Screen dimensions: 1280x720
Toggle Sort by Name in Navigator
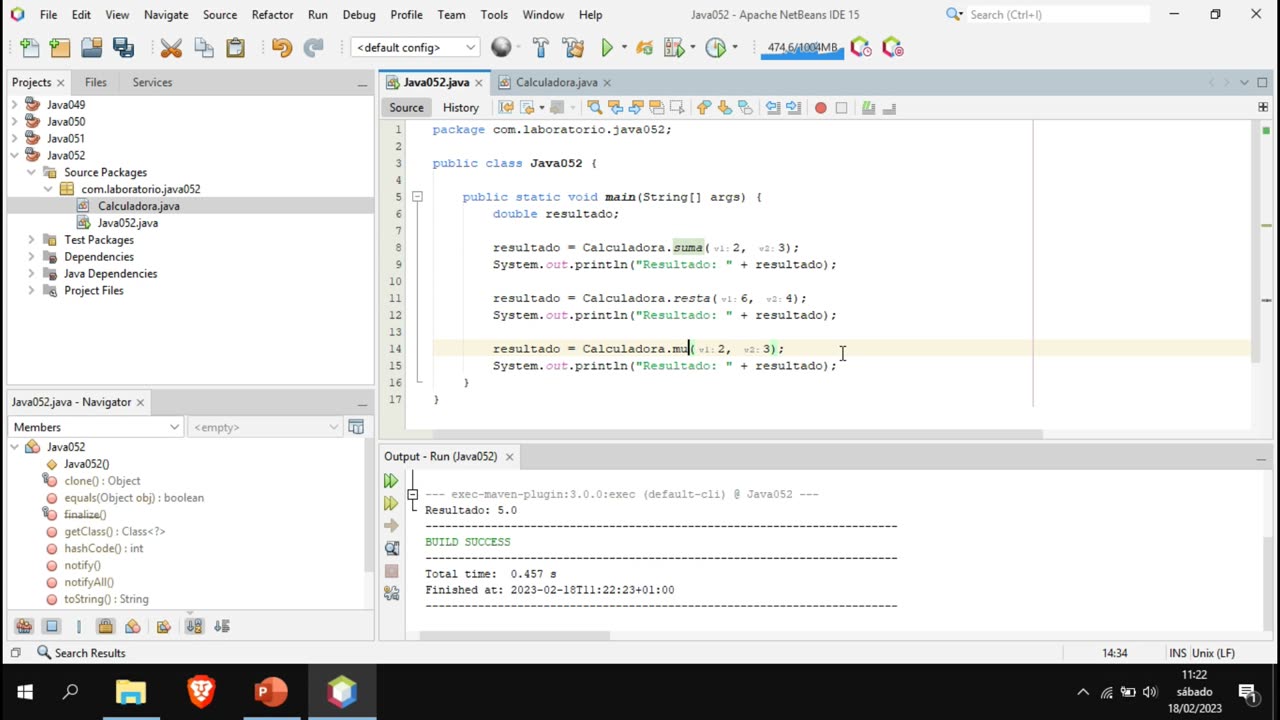(194, 626)
